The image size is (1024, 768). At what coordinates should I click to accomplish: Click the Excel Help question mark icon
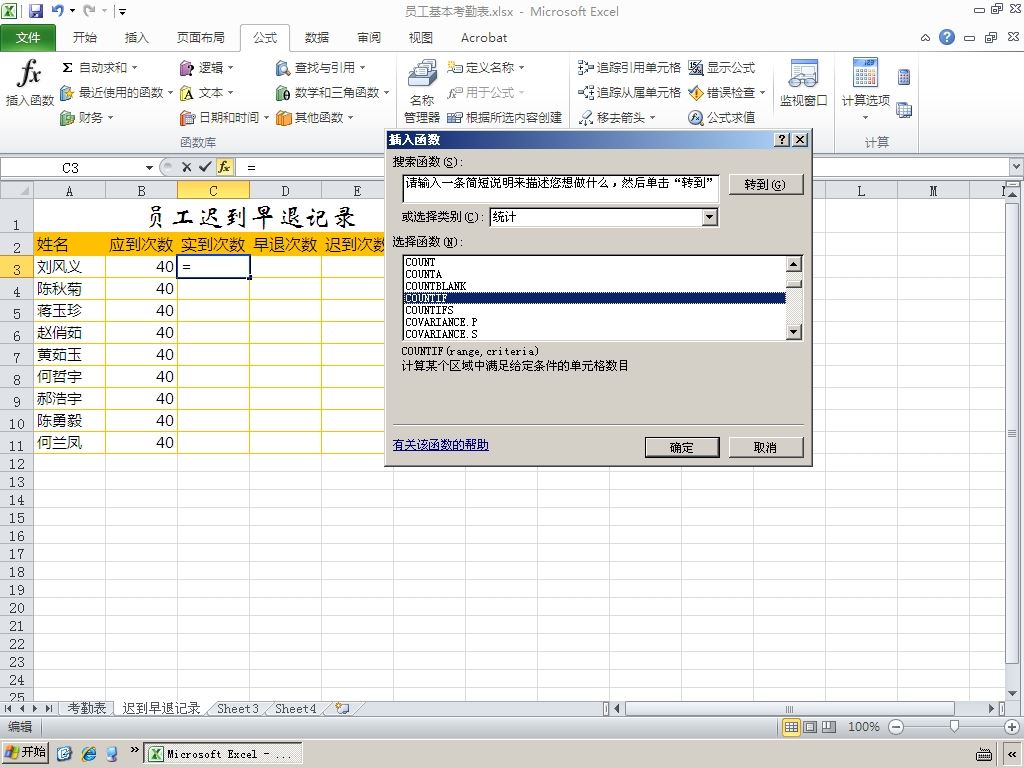tap(946, 37)
